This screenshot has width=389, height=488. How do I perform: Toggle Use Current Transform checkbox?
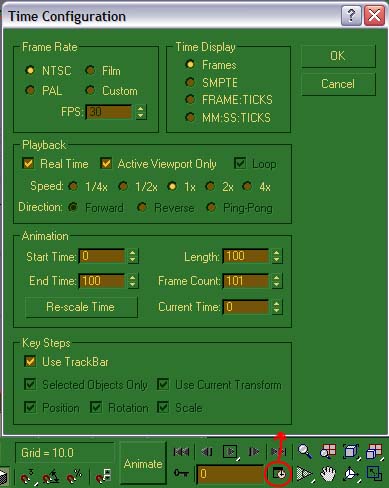(x=163, y=384)
